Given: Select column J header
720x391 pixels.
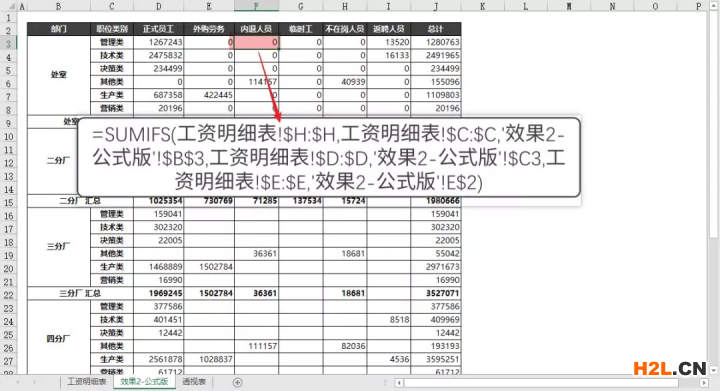Looking at the screenshot, I should pos(435,6).
